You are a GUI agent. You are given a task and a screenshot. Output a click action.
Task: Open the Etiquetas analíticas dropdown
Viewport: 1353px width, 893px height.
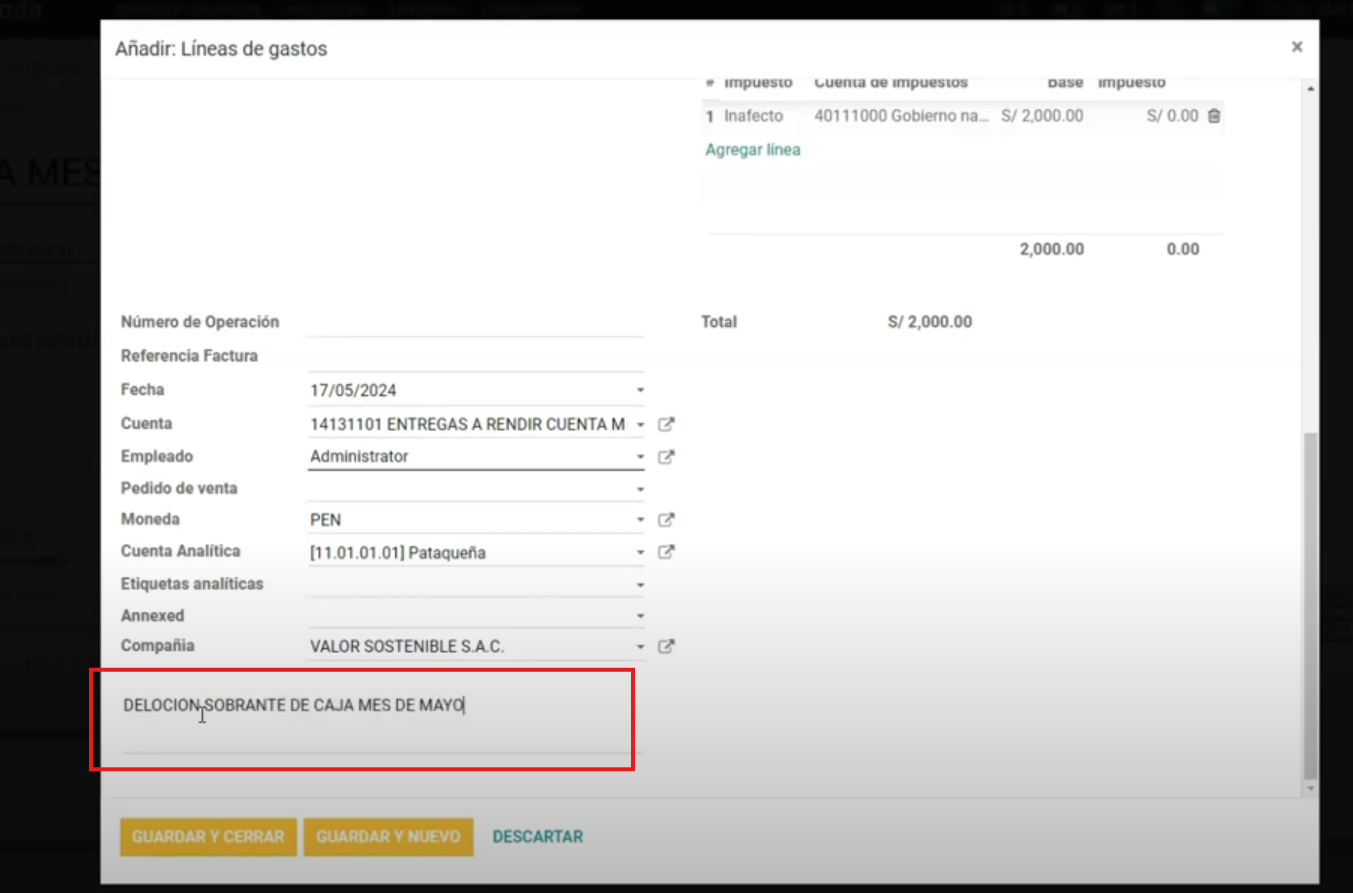coord(640,585)
